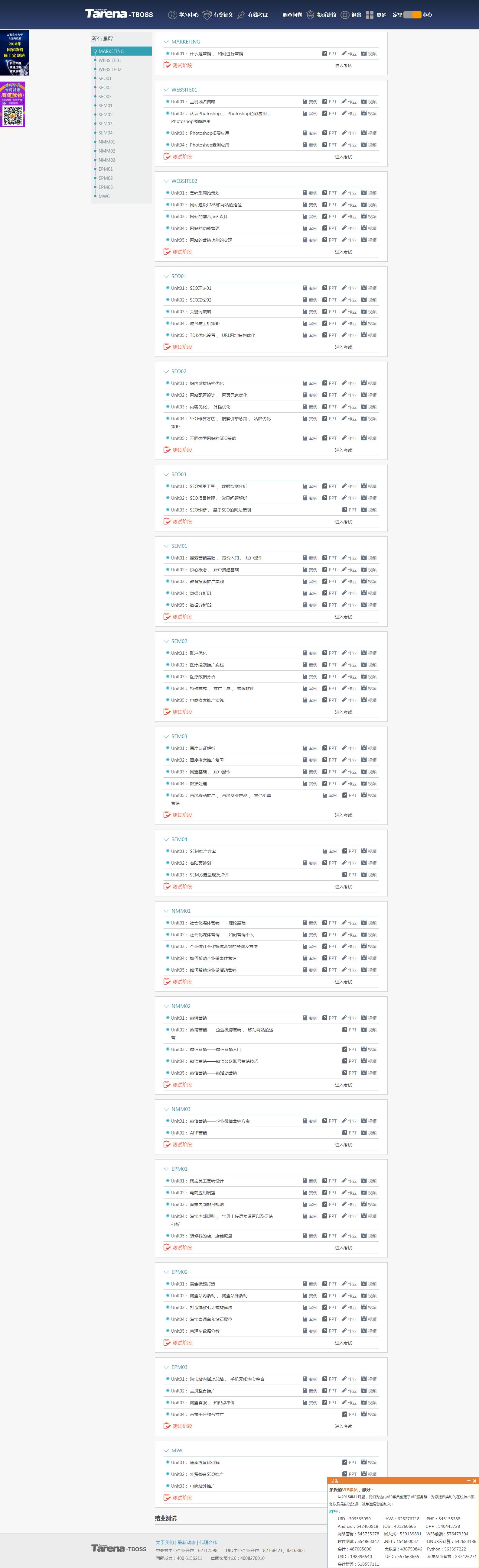Close the 公告 announcement popup
Viewport: 479px width, 1568px height.
474,1480
